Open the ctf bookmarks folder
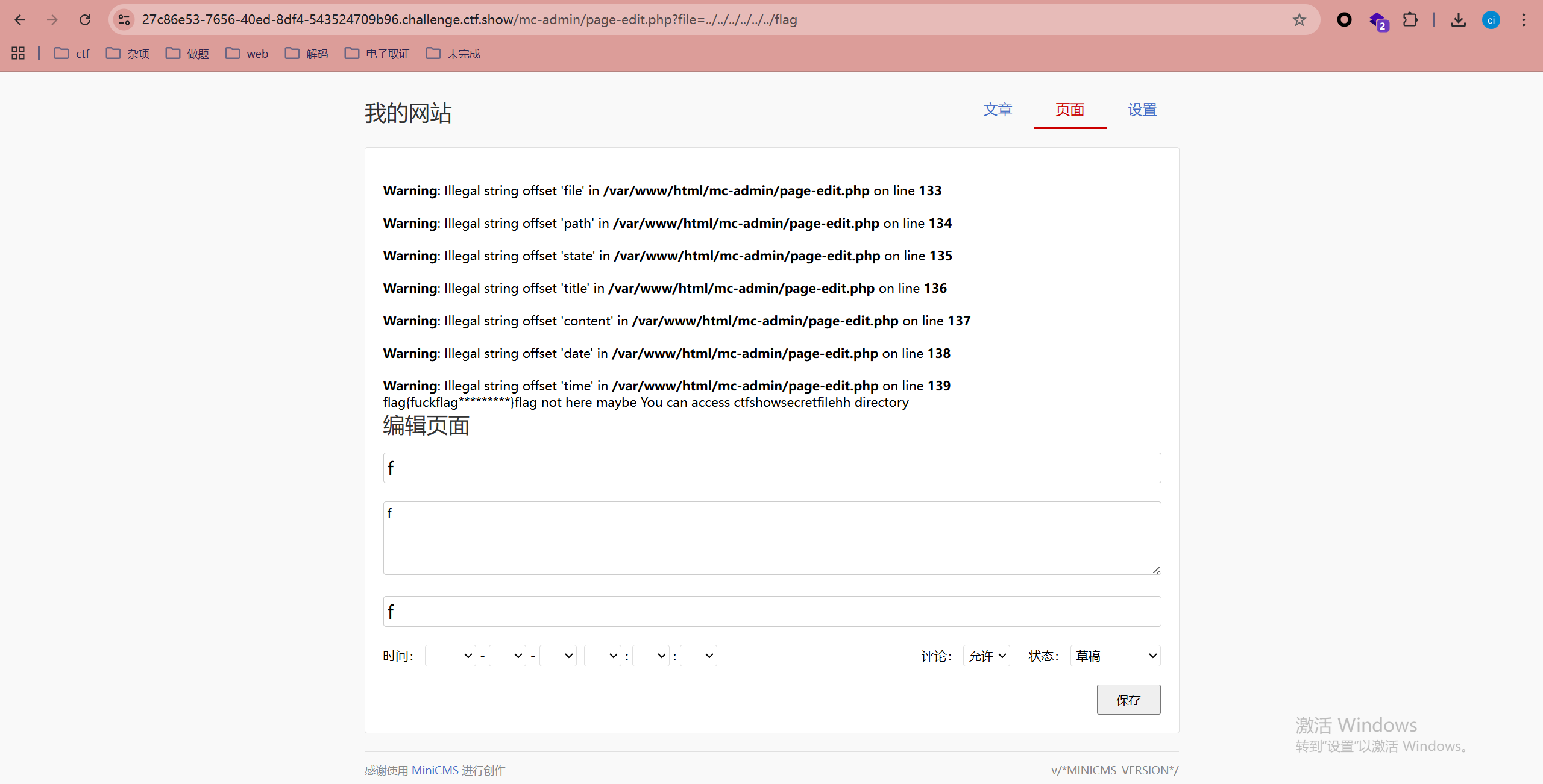1543x784 pixels. [x=72, y=54]
